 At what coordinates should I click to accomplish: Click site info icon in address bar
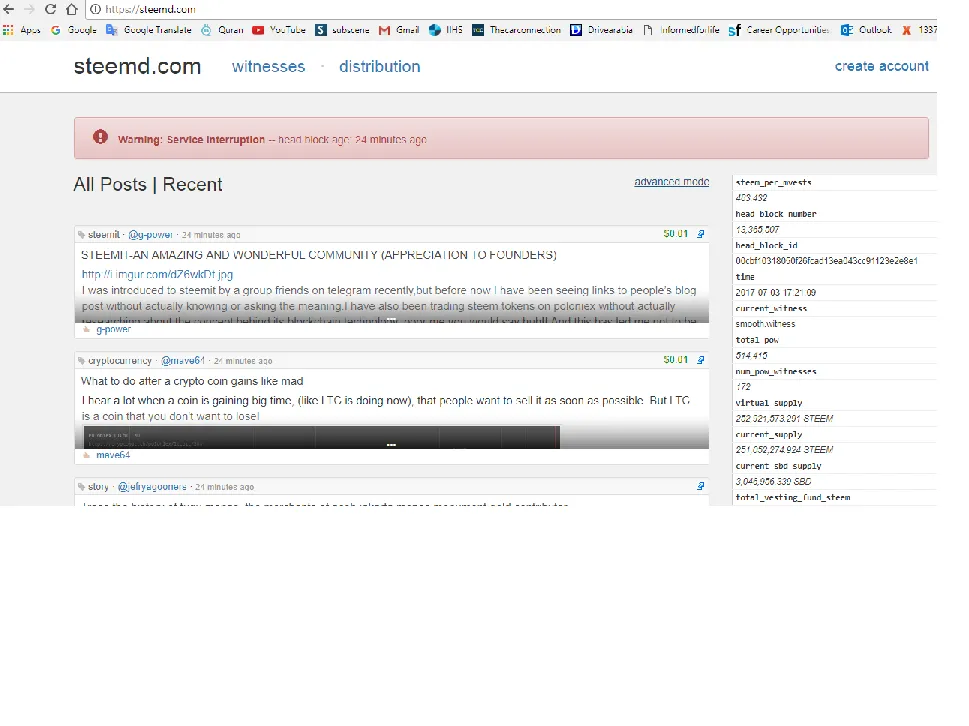click(95, 9)
